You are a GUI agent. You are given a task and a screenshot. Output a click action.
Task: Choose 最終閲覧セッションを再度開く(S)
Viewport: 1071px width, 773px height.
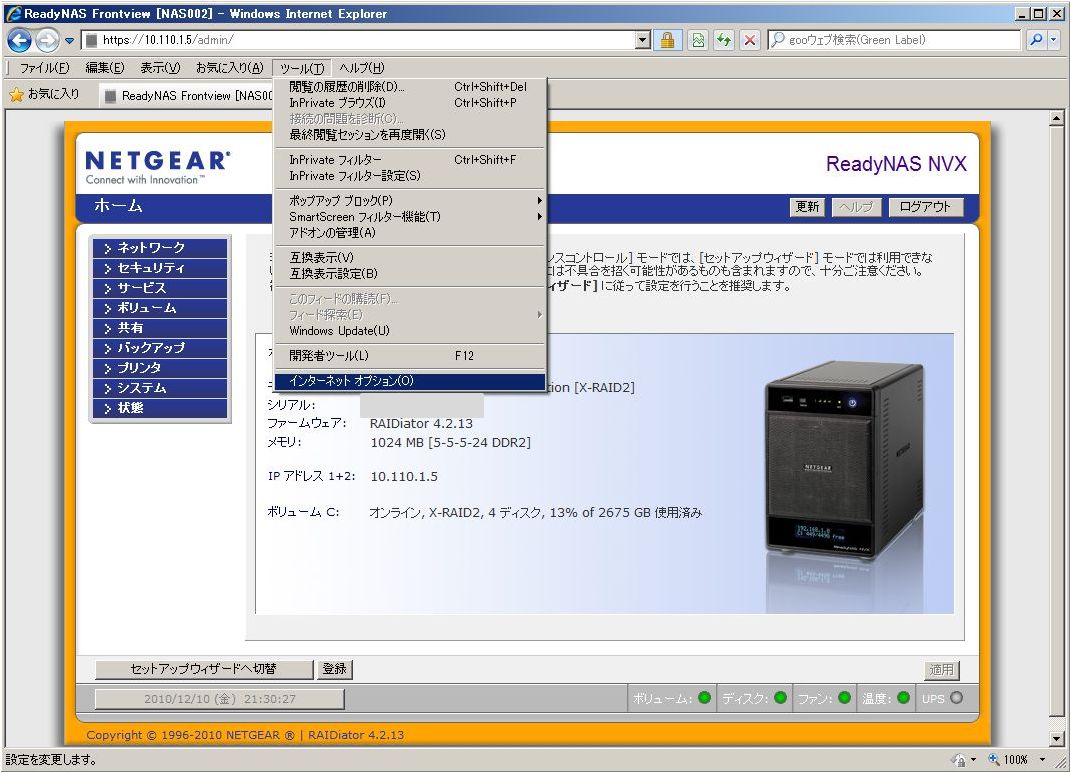coord(410,135)
